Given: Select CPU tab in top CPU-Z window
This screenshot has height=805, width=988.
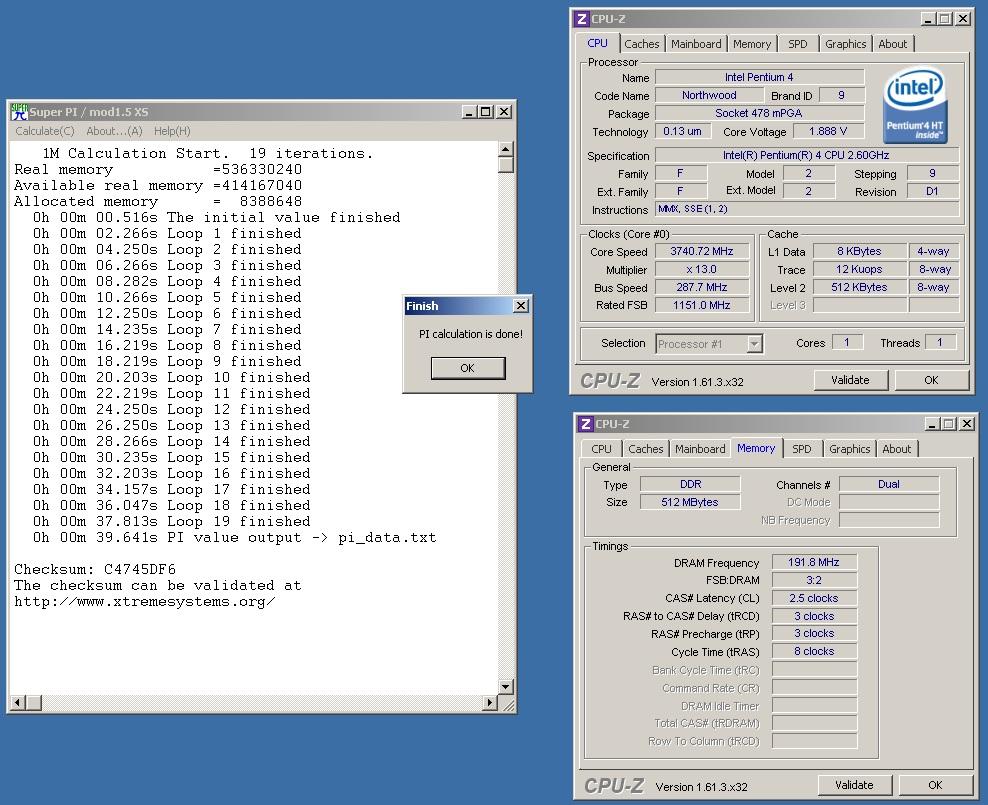Looking at the screenshot, I should [x=597, y=43].
